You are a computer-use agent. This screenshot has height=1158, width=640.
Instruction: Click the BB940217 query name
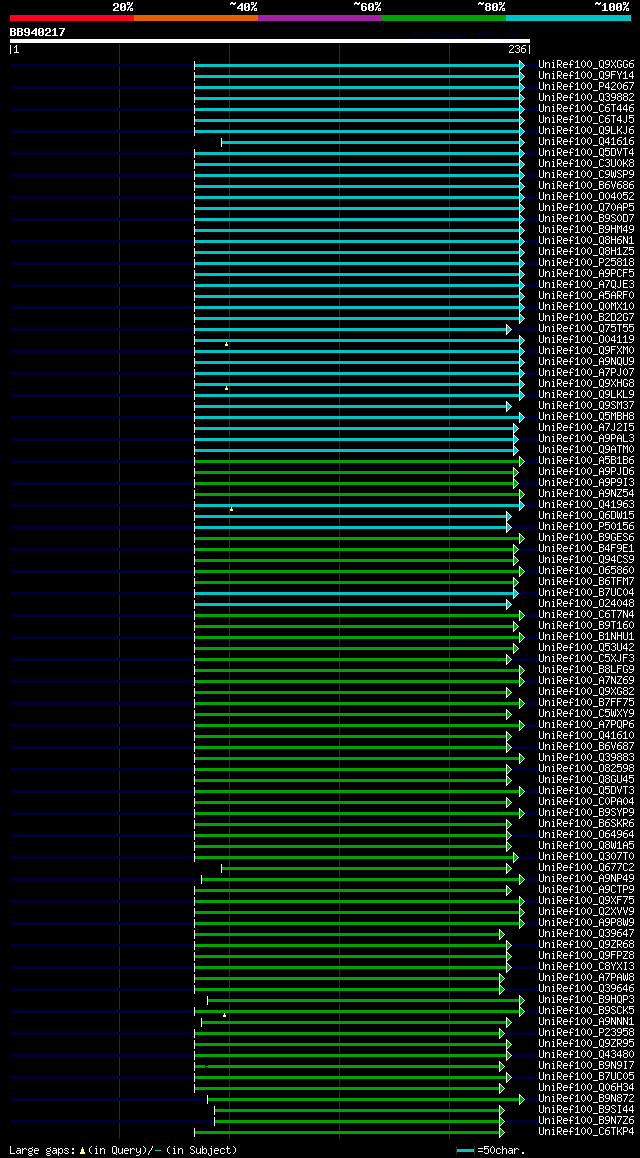pos(37,32)
